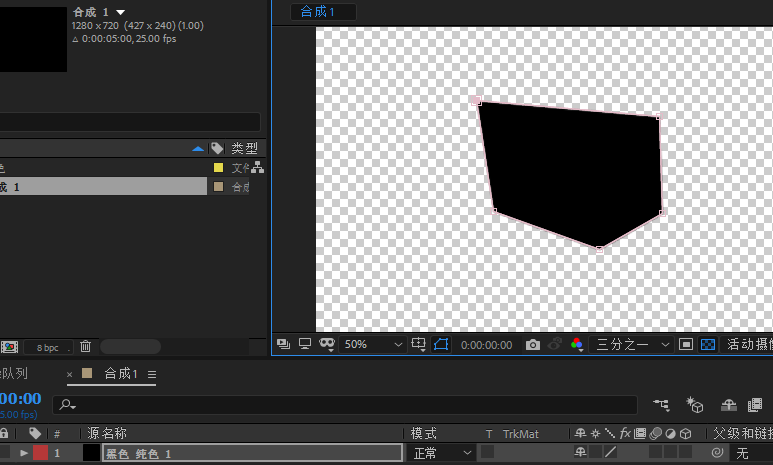773x465 pixels.
Task: Open grid and guide options icon
Action: pyautogui.click(x=419, y=344)
